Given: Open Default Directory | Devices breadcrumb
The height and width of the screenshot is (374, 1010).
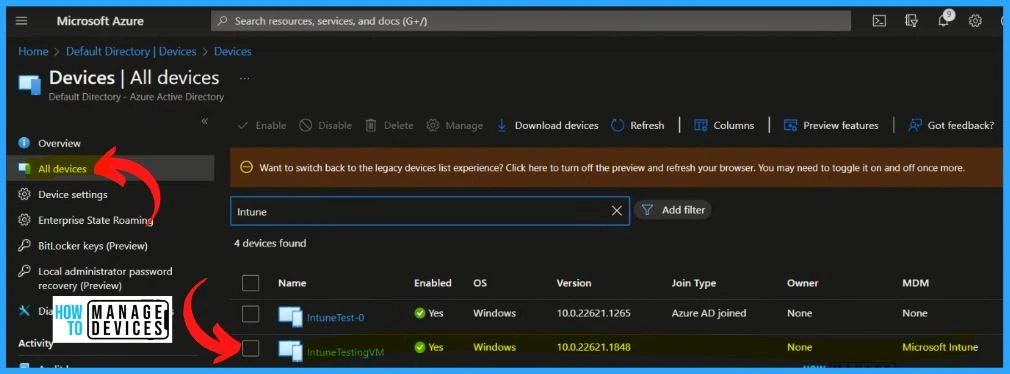Looking at the screenshot, I should pos(131,51).
